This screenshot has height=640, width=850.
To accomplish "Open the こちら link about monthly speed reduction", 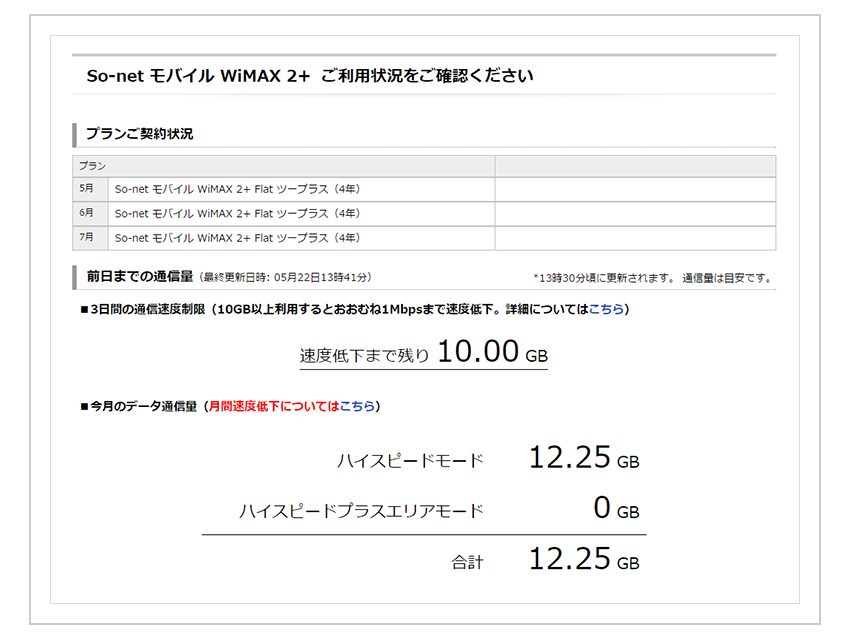I will pos(357,406).
